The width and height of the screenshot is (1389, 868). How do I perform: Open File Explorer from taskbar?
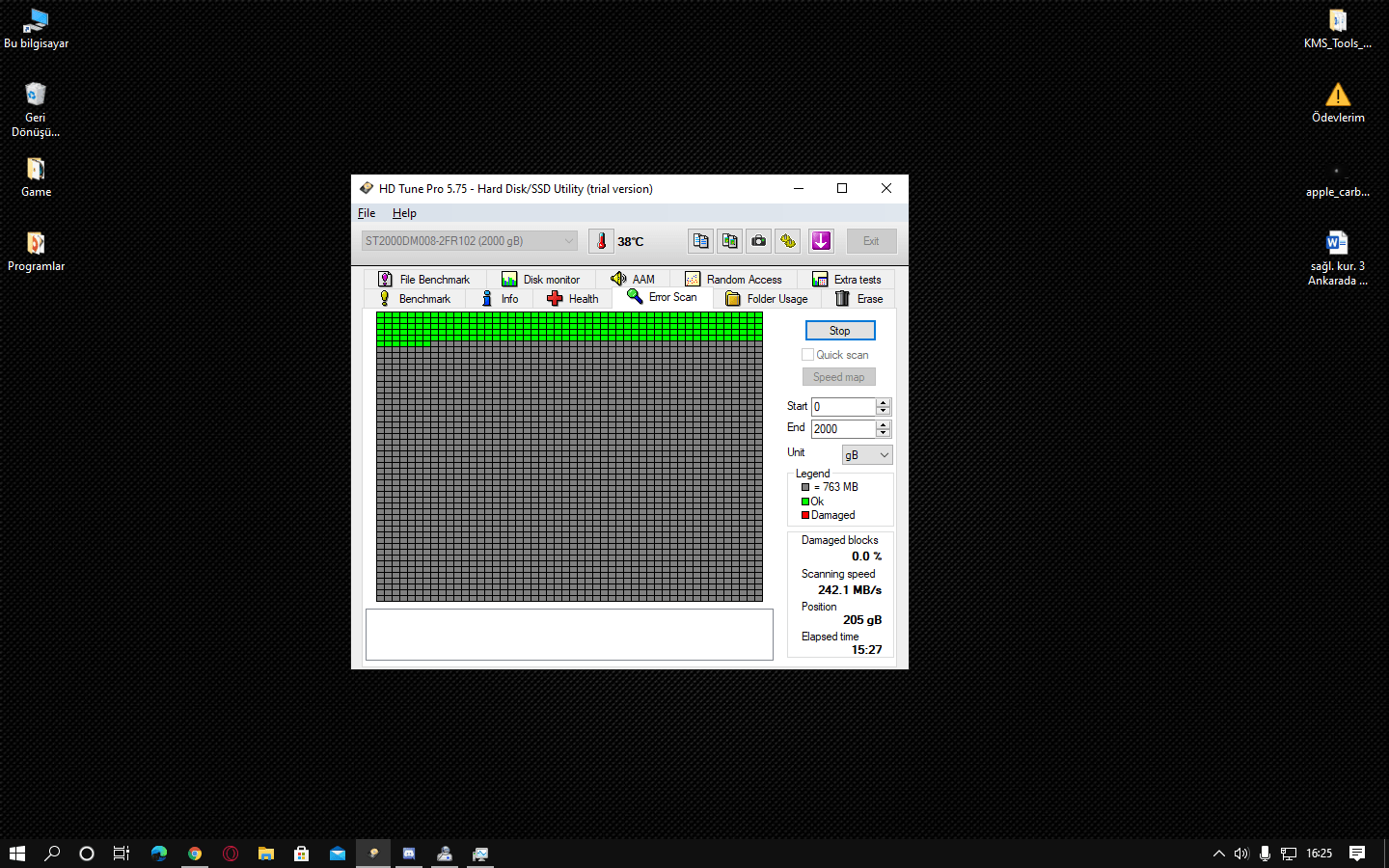coord(266,854)
